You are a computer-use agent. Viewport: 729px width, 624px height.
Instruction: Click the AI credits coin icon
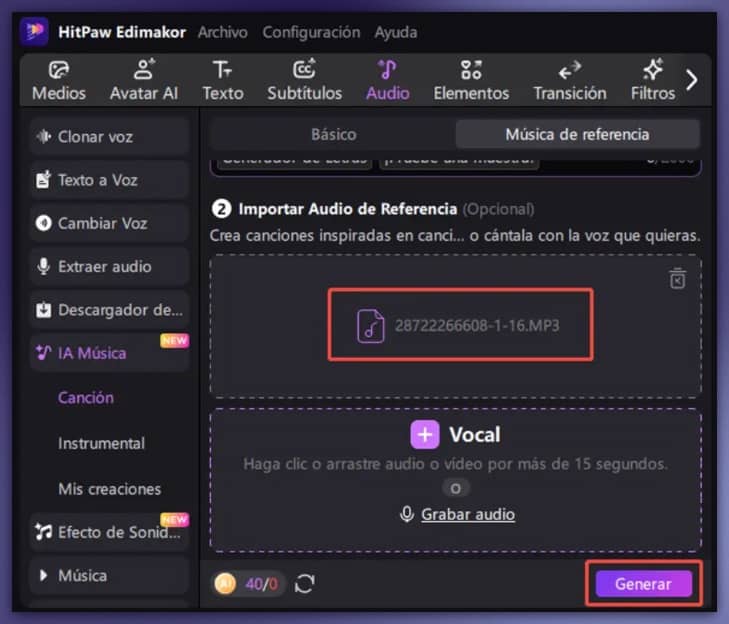[x=225, y=583]
